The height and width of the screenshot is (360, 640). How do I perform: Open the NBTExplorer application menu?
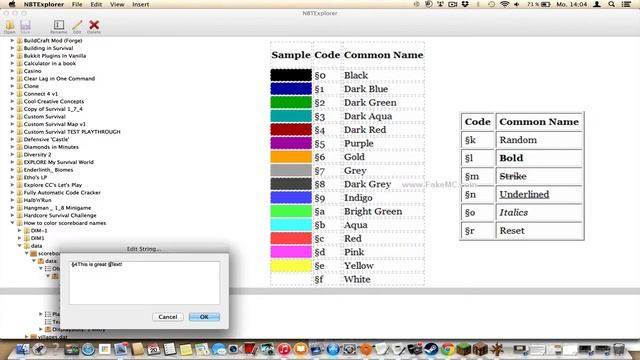click(44, 4)
